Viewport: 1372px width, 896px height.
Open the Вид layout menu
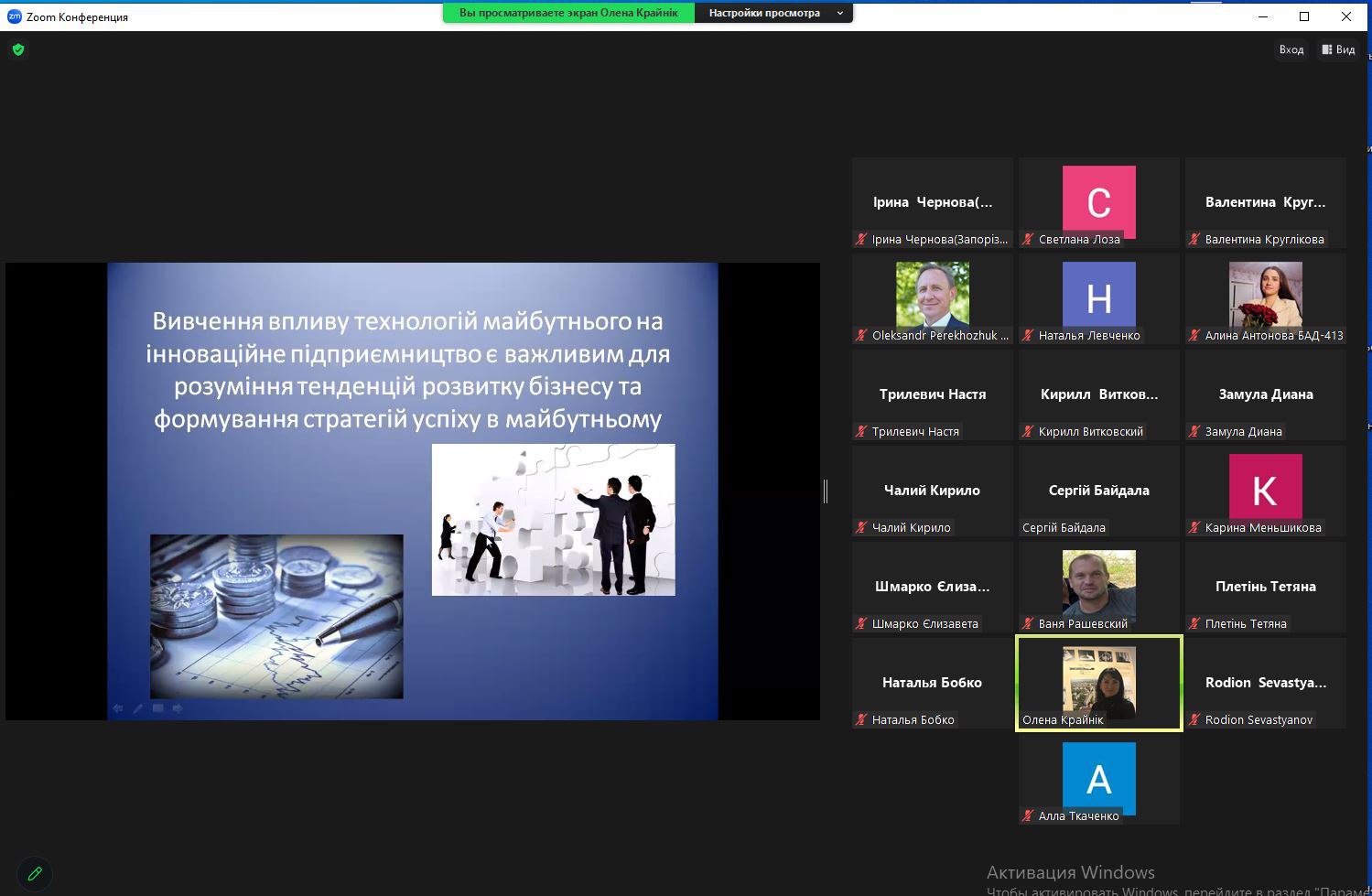1338,49
